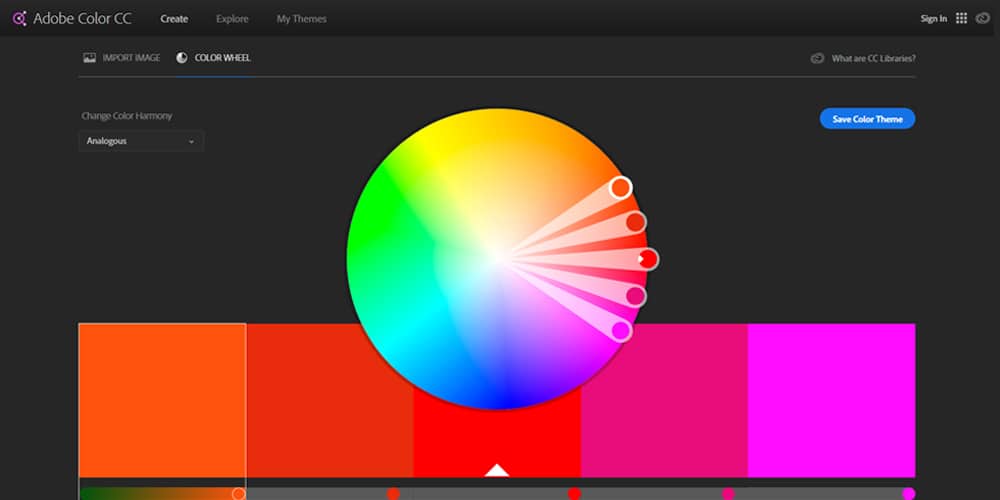Open the Create tab
The width and height of the screenshot is (1000, 500).
pyautogui.click(x=174, y=18)
